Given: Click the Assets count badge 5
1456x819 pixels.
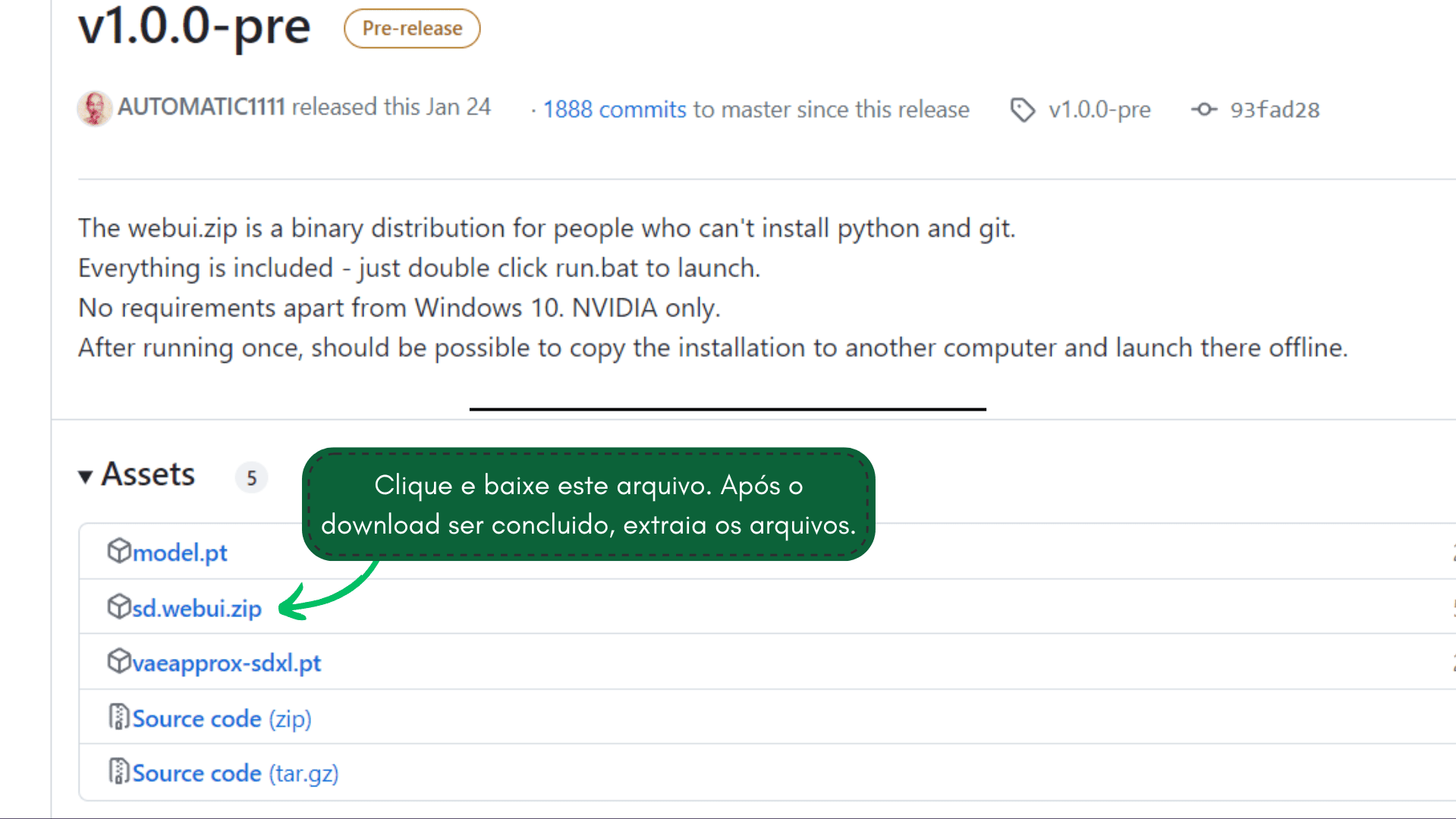Looking at the screenshot, I should [252, 477].
